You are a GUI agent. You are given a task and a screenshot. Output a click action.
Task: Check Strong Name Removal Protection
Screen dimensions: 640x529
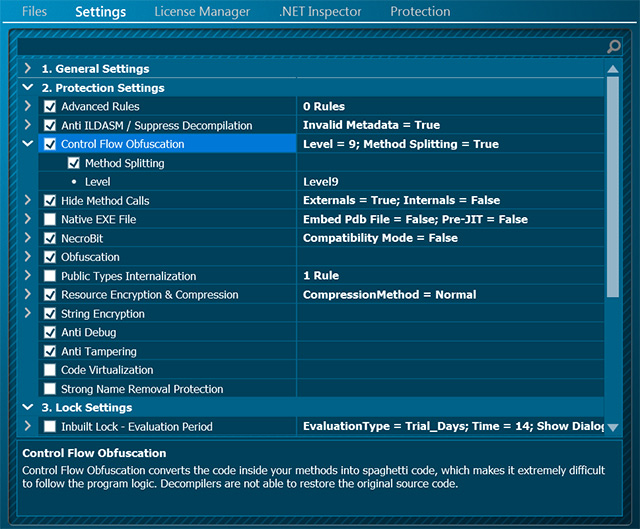tap(50, 389)
